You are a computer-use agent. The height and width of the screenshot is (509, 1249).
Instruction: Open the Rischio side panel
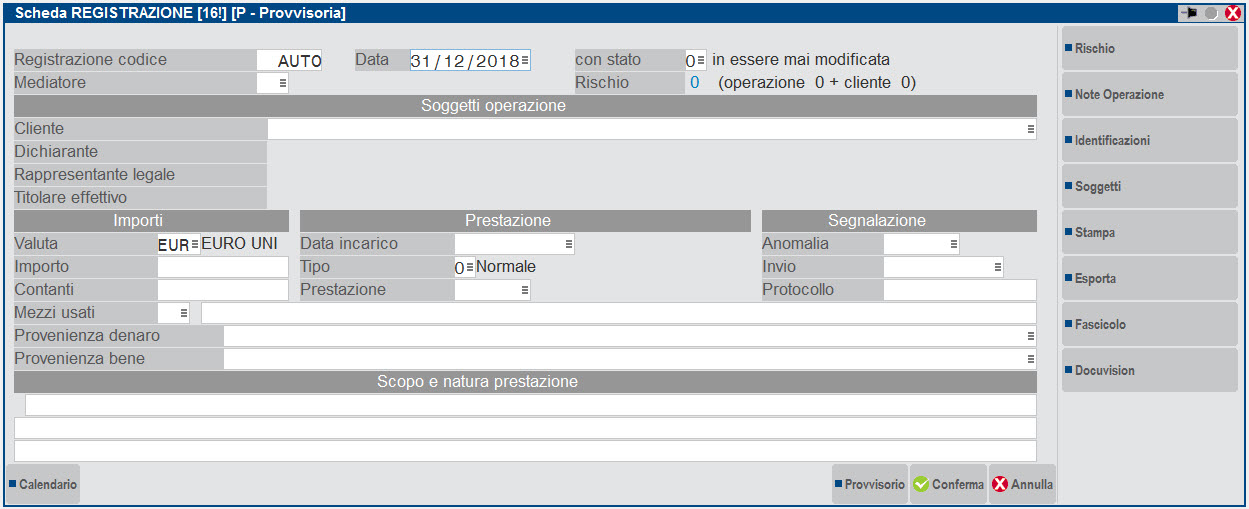[1149, 49]
